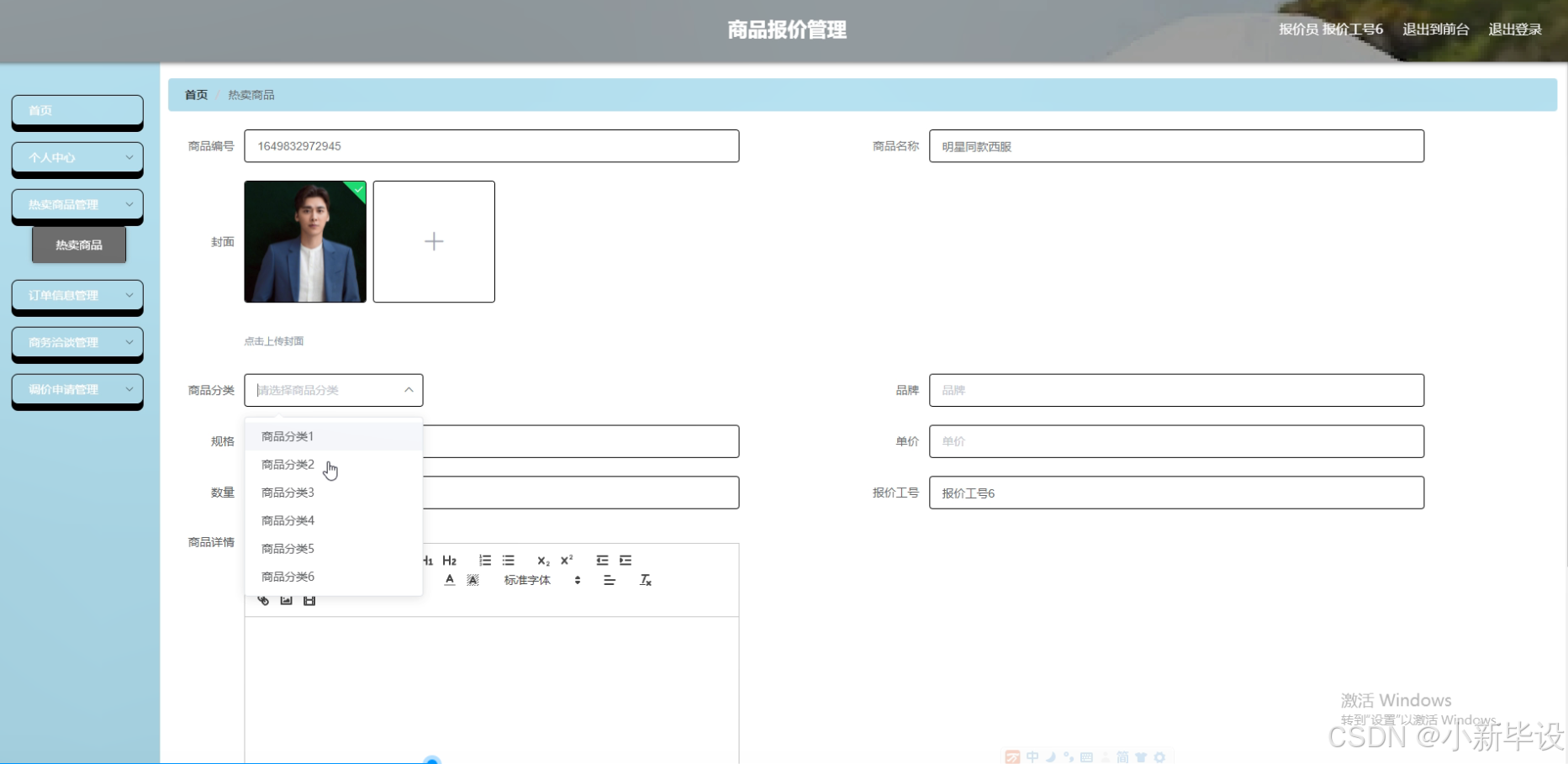This screenshot has width=1568, height=764.
Task: Insert an image into the product details editor
Action: [286, 599]
